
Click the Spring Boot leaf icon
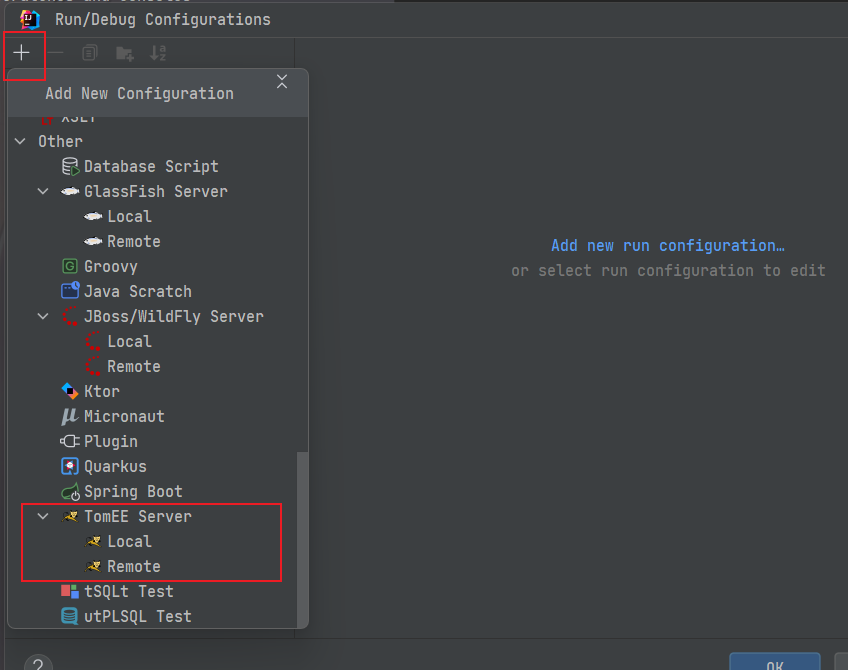tap(70, 492)
